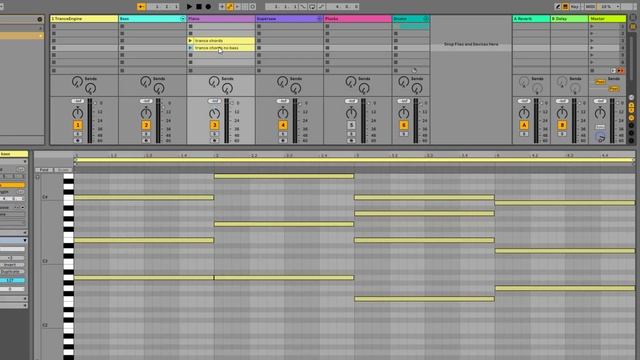640x360 pixels.
Task: Show Arrangement view selector icon
Action: [x=633, y=18]
